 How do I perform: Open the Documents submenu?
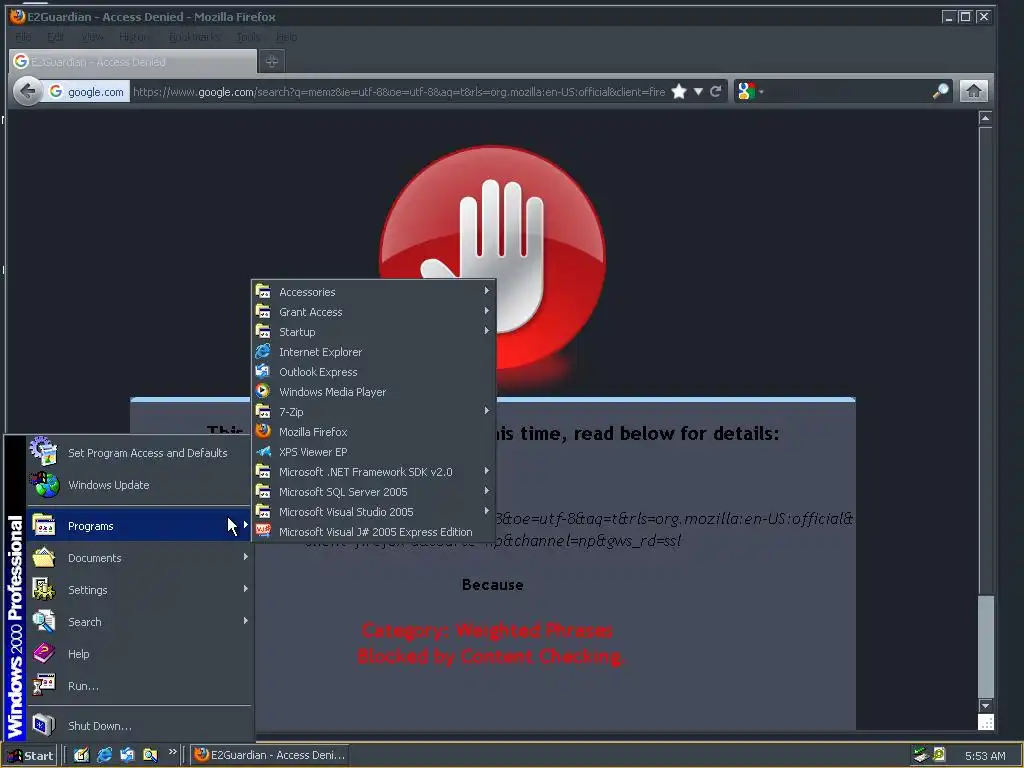pyautogui.click(x=139, y=558)
